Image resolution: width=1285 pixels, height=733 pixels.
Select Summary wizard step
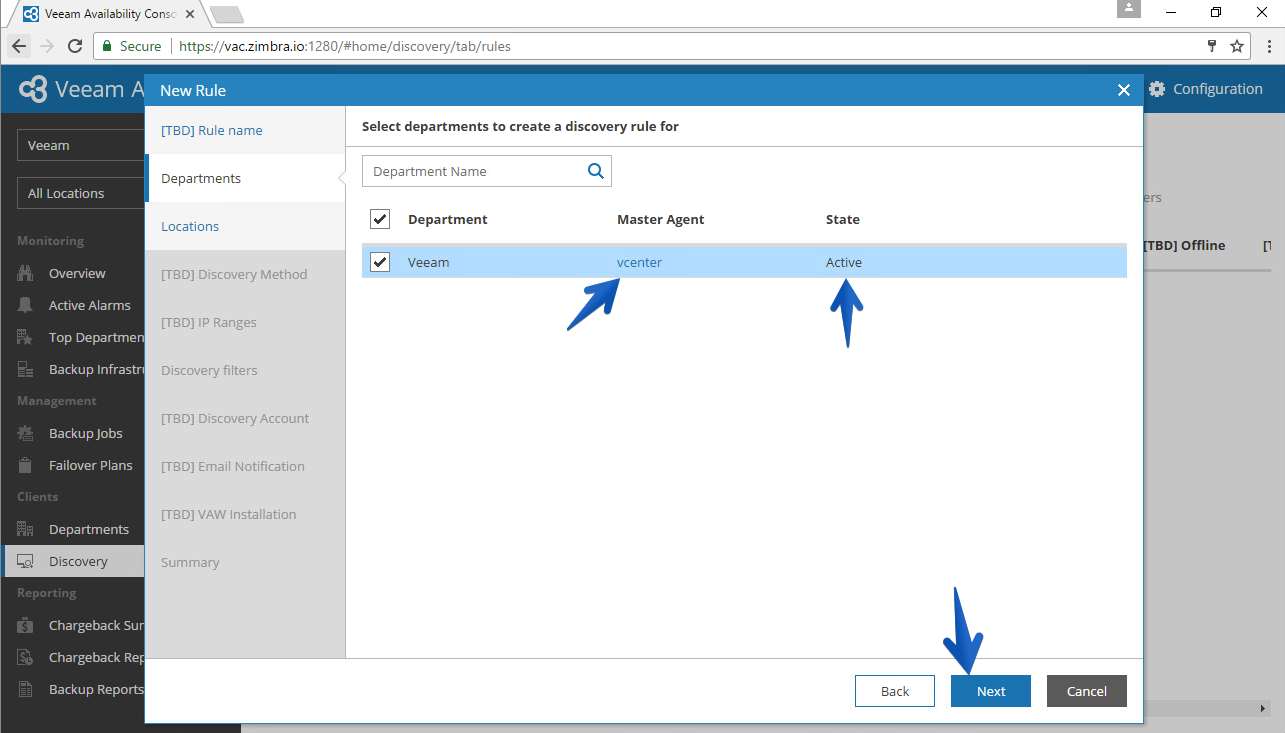point(245,562)
